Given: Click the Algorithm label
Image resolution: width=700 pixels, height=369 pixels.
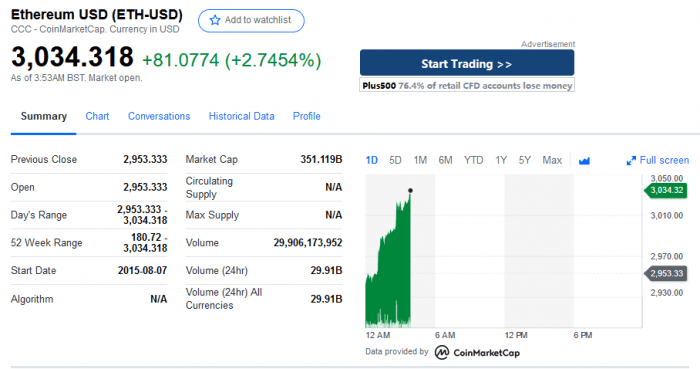Looking at the screenshot, I should click(32, 299).
